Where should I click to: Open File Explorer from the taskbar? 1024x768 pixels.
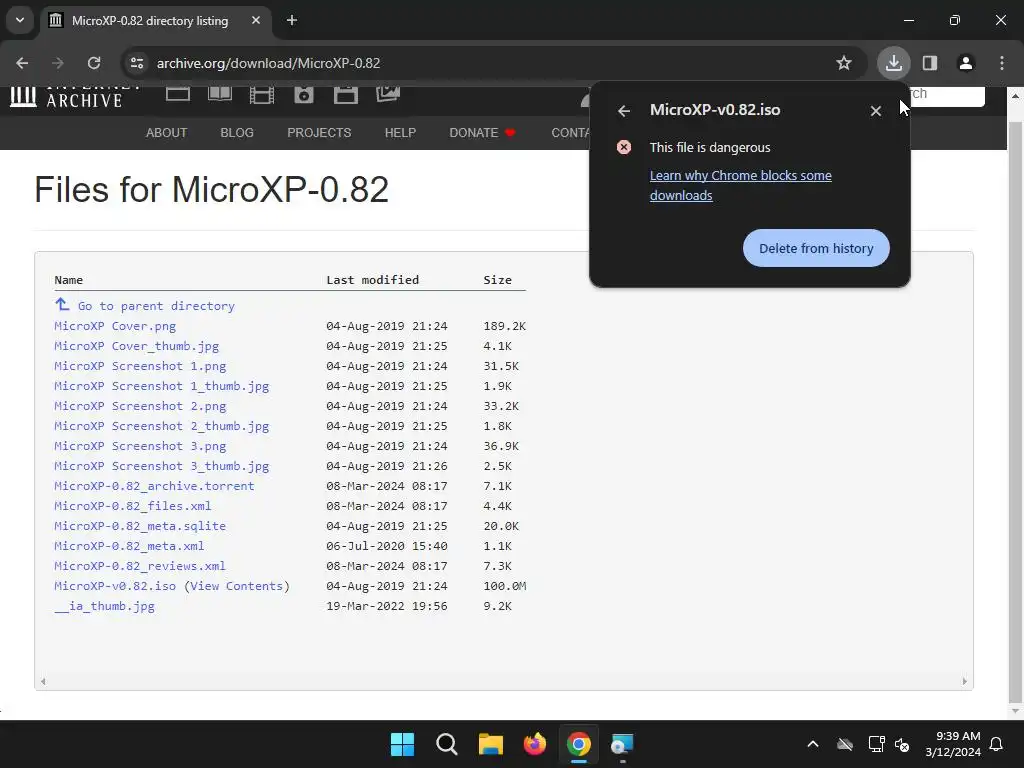point(490,744)
